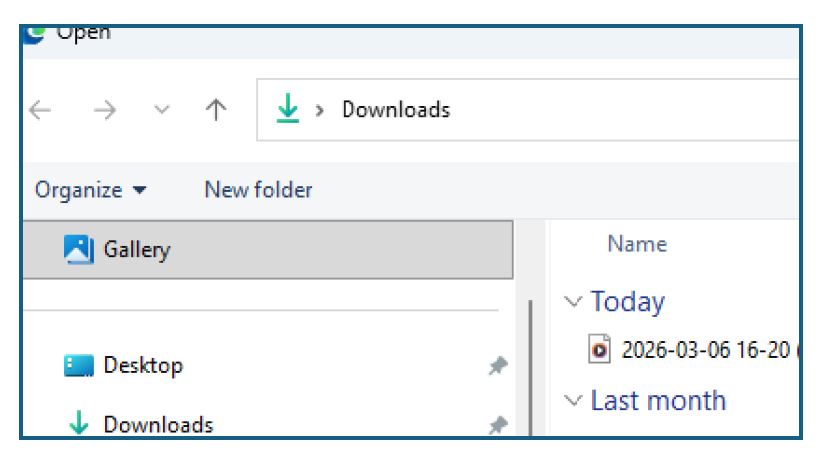Go up one folder level with Up arrow

click(214, 110)
